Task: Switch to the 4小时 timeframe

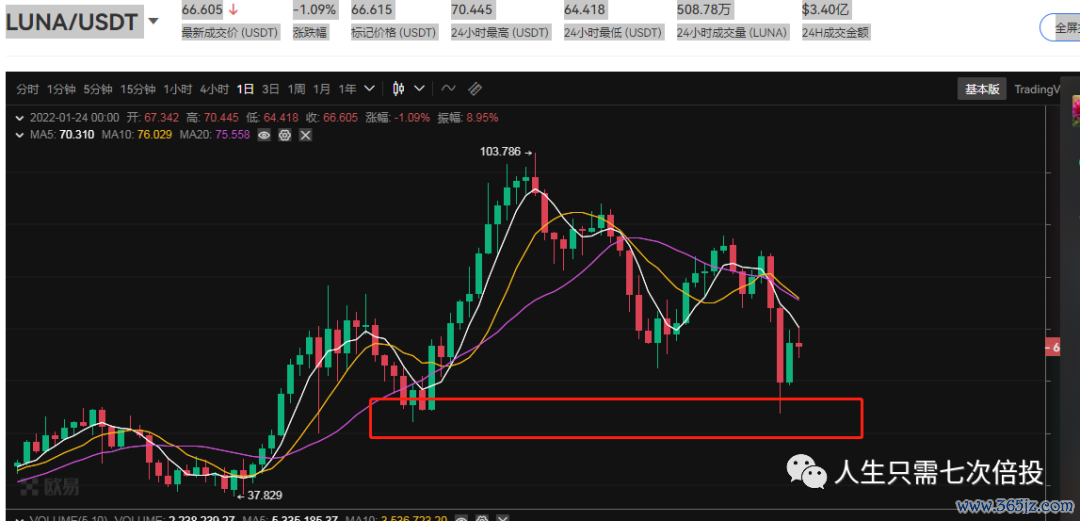Action: (x=214, y=89)
